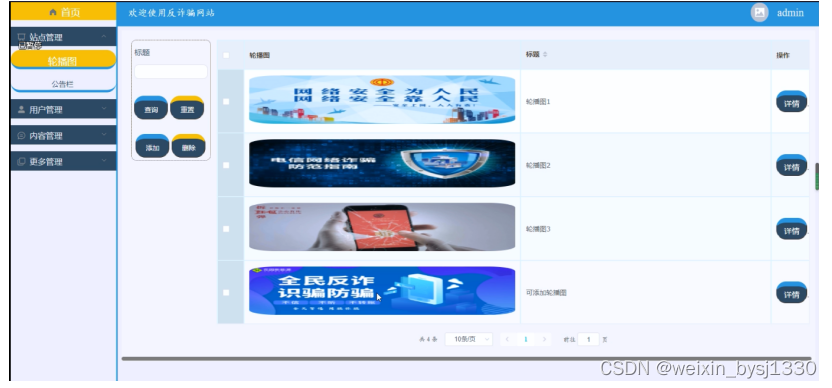Open the 公告栏 menu item
The image size is (832, 388).
pos(64,83)
